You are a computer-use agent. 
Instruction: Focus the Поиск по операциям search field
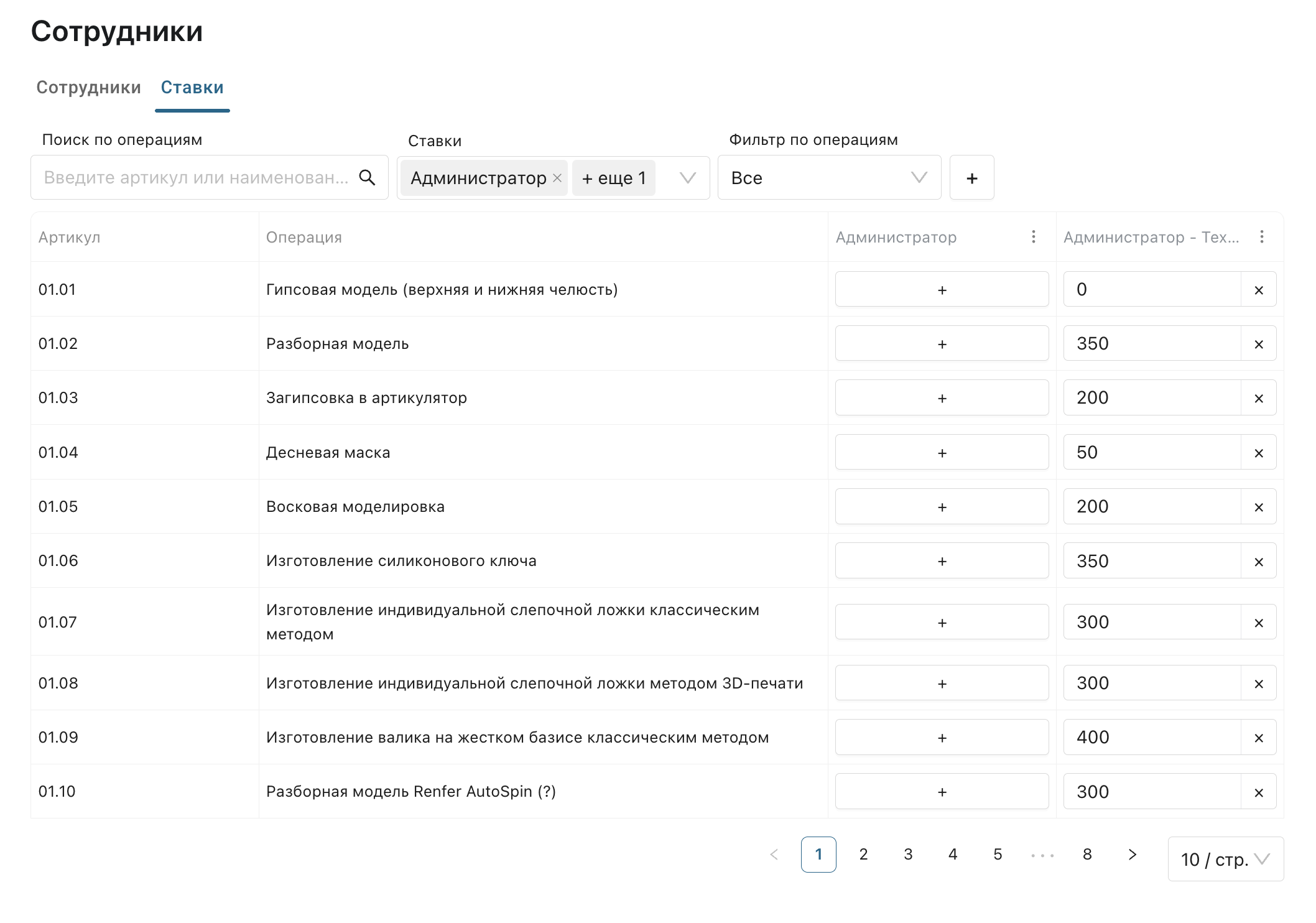pyautogui.click(x=196, y=178)
